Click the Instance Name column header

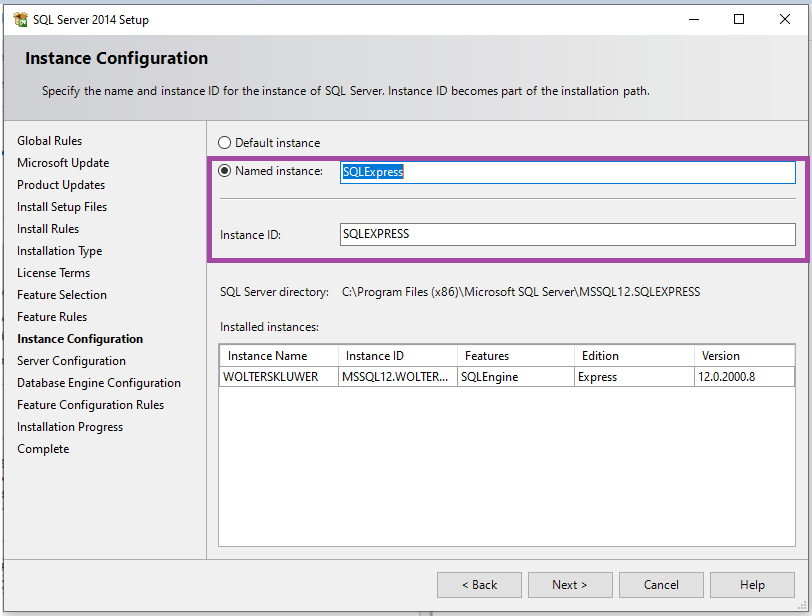(x=279, y=356)
